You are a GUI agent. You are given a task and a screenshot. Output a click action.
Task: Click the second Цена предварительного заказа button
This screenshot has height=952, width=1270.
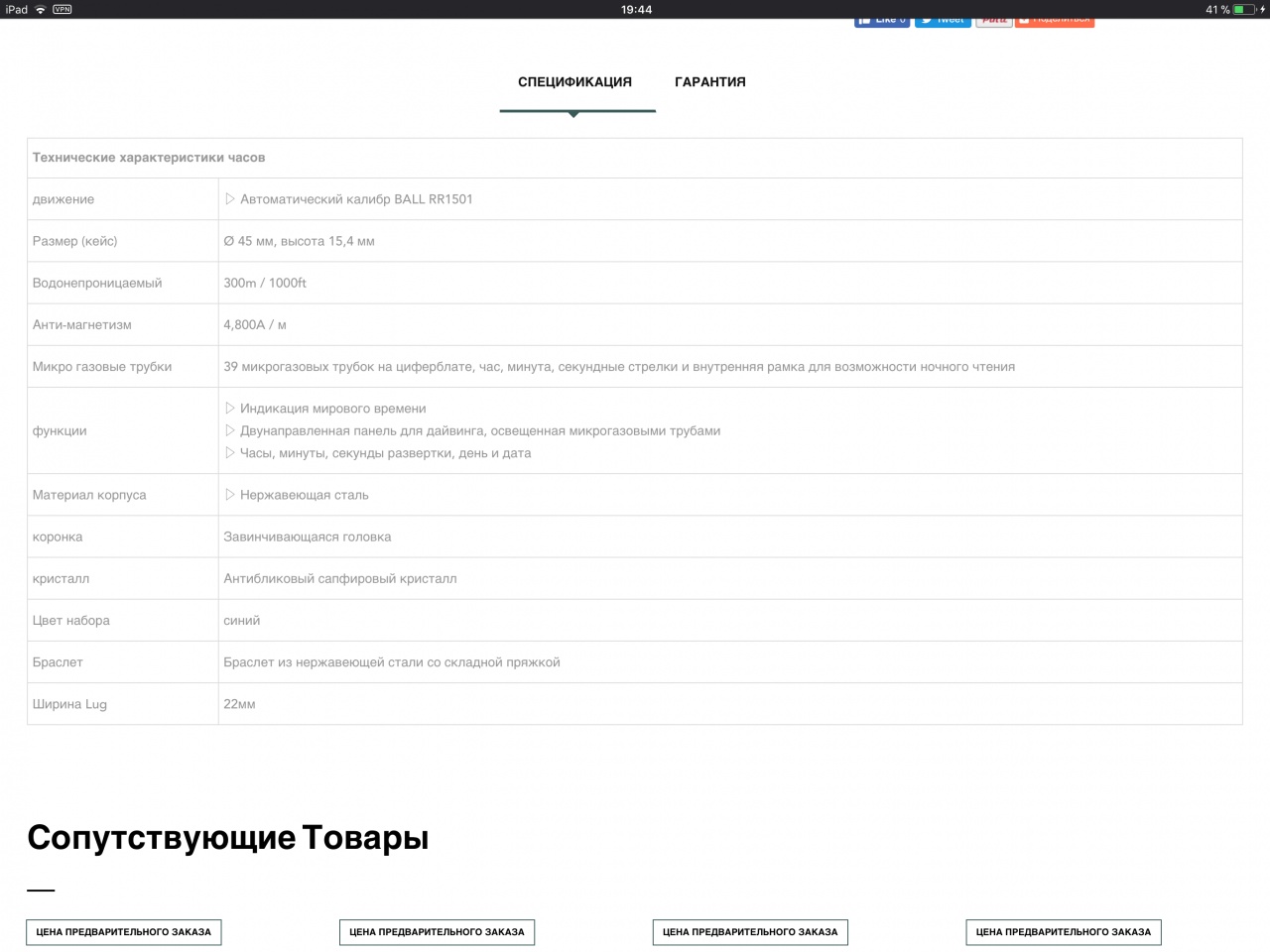pyautogui.click(x=437, y=932)
